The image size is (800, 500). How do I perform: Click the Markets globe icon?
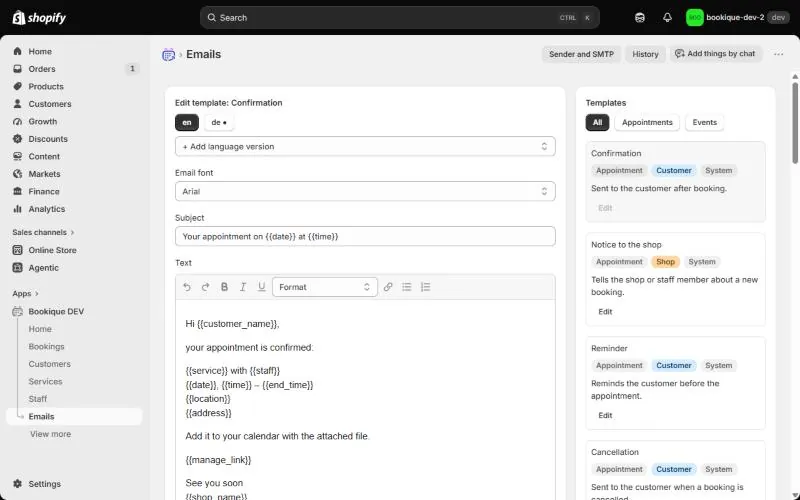click(x=18, y=174)
